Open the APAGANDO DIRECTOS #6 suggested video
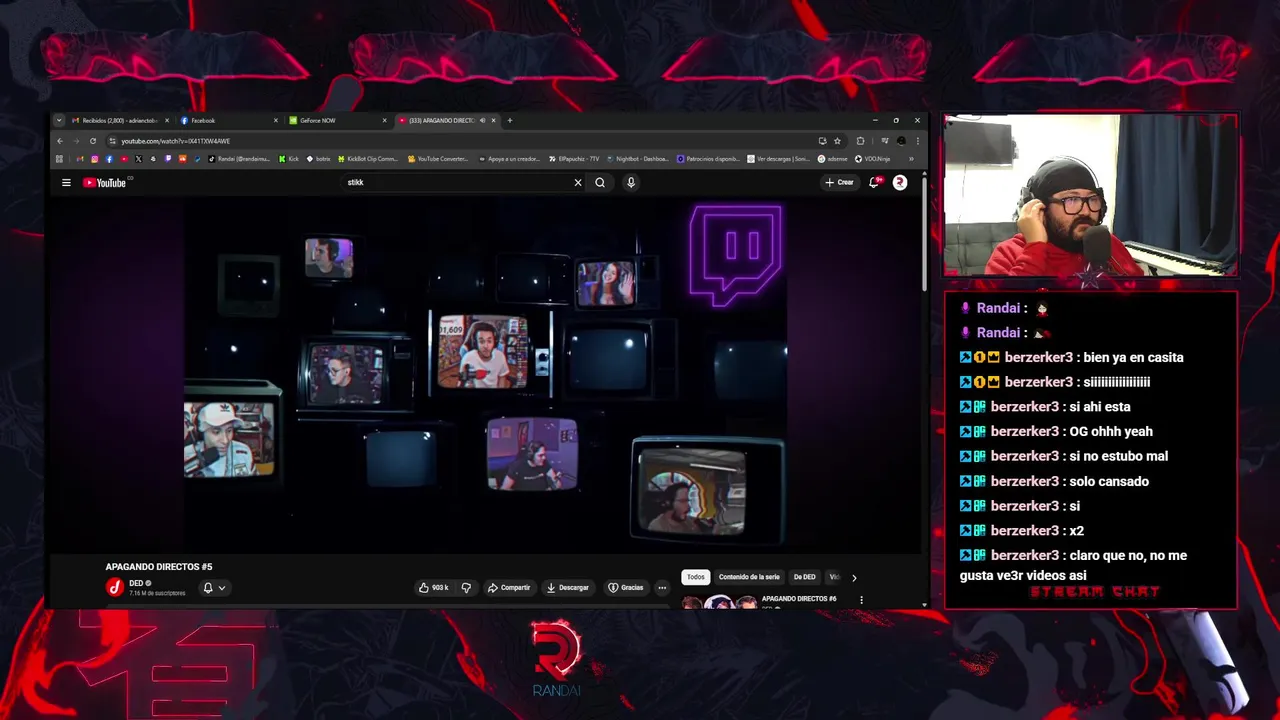 799,599
